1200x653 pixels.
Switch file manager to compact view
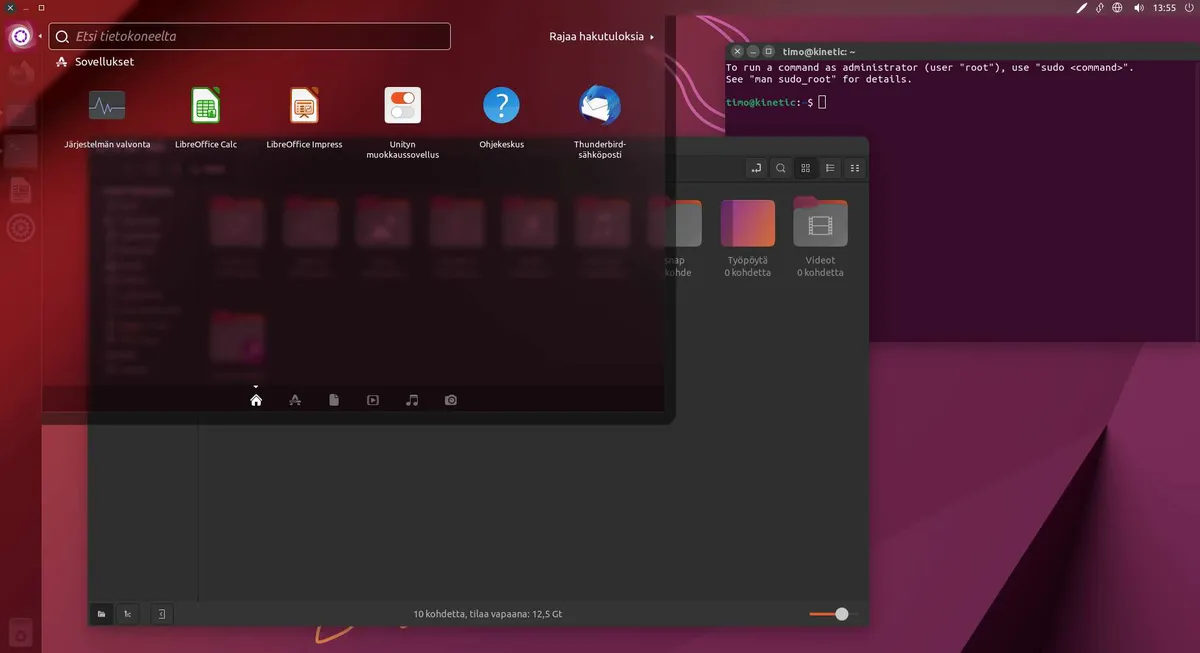coord(854,168)
